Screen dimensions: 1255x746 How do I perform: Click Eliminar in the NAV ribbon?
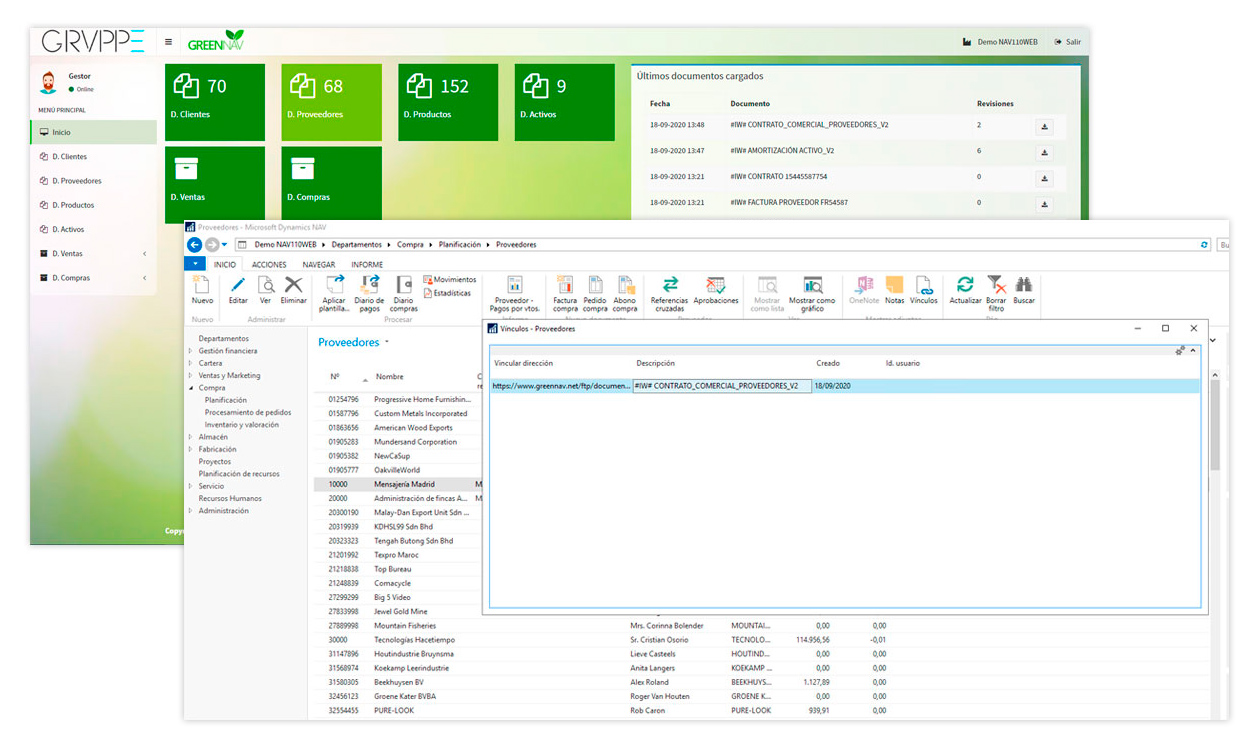[x=293, y=291]
